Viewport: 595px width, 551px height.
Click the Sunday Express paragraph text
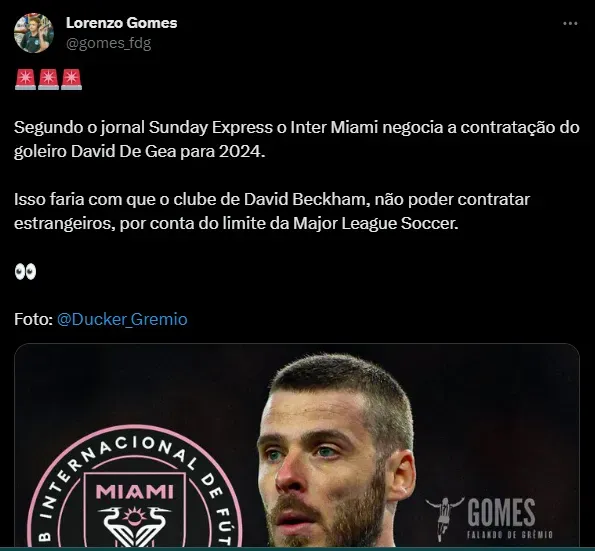coord(297,139)
